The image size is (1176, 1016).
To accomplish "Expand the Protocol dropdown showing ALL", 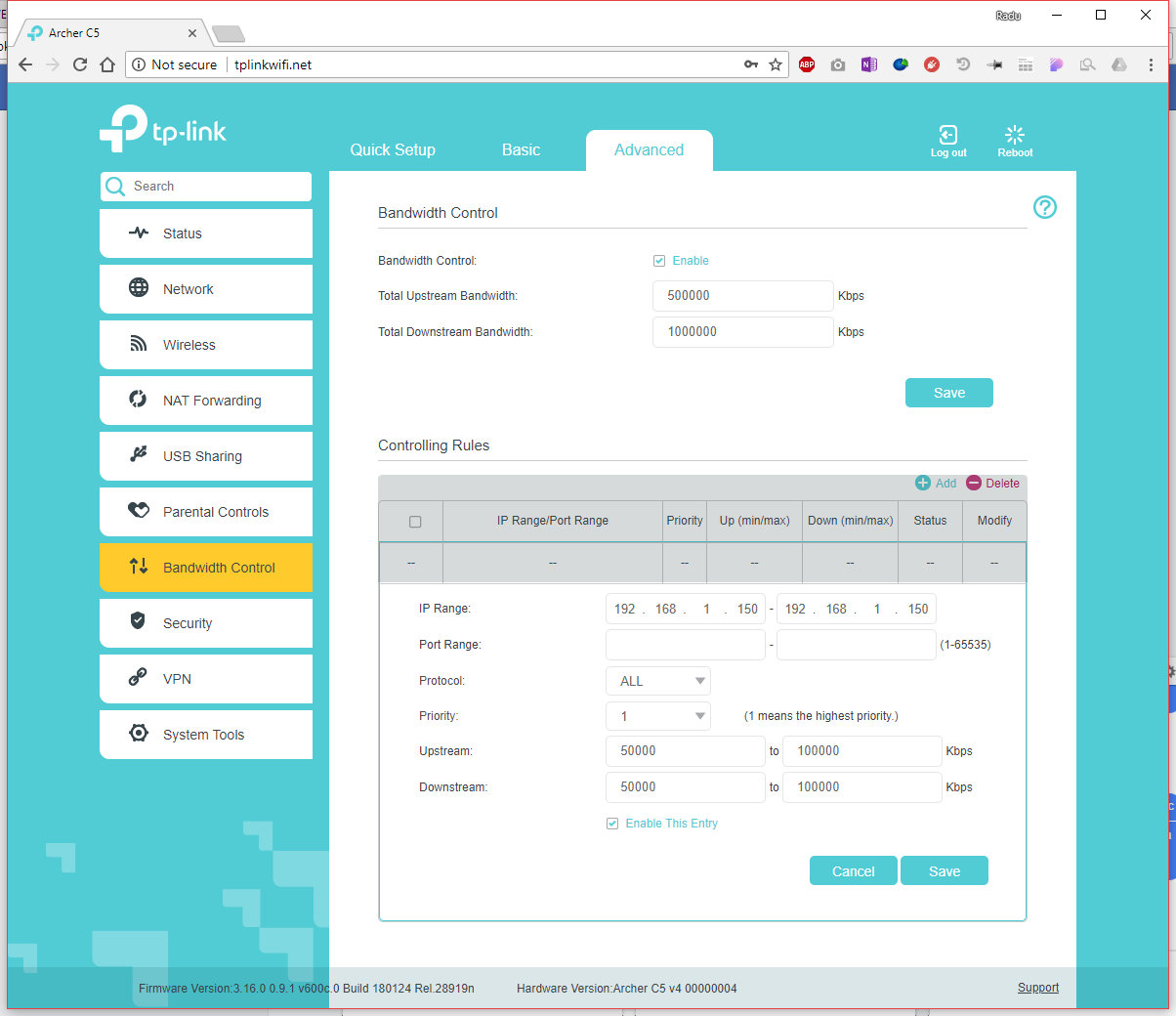I will click(658, 681).
